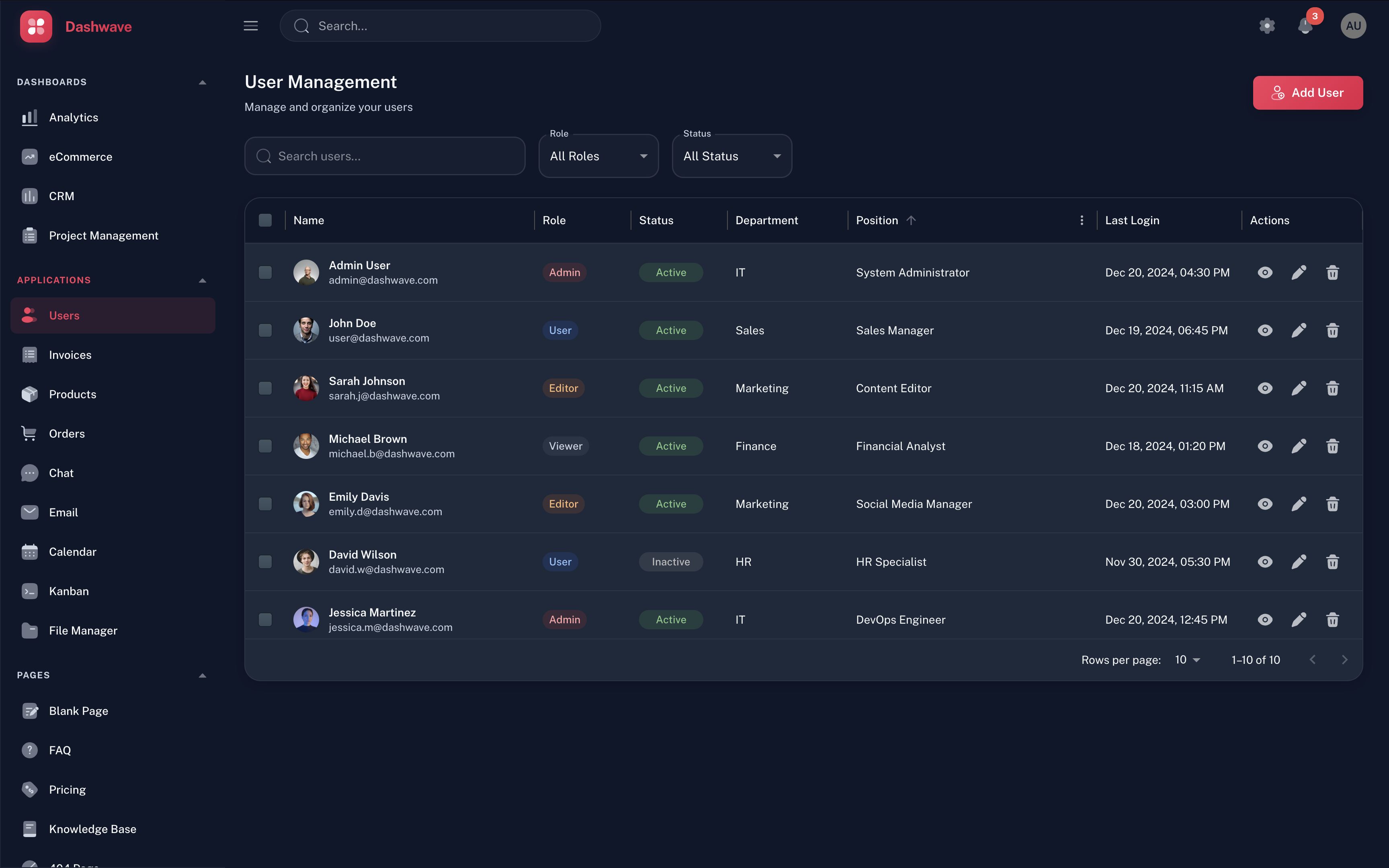Image resolution: width=1389 pixels, height=868 pixels.
Task: Open Position column options menu
Action: [1082, 221]
